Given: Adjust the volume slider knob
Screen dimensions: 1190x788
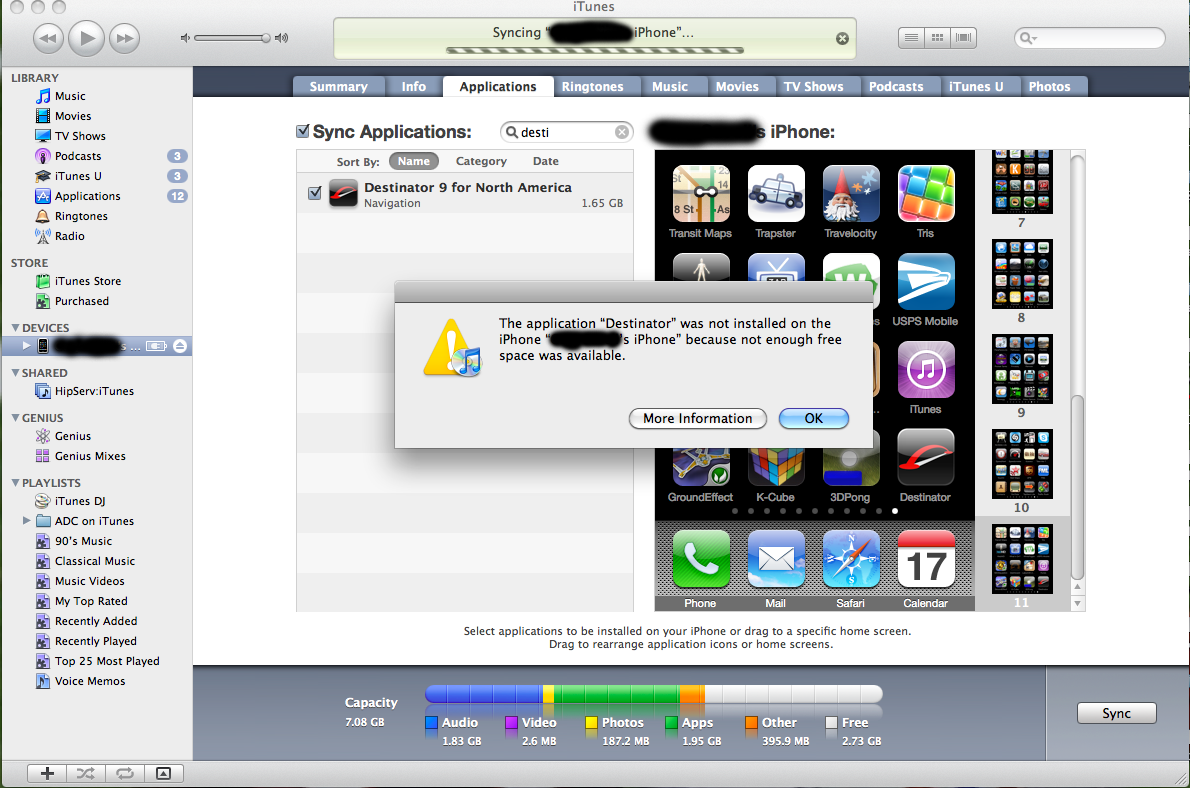Looking at the screenshot, I should pos(266,38).
